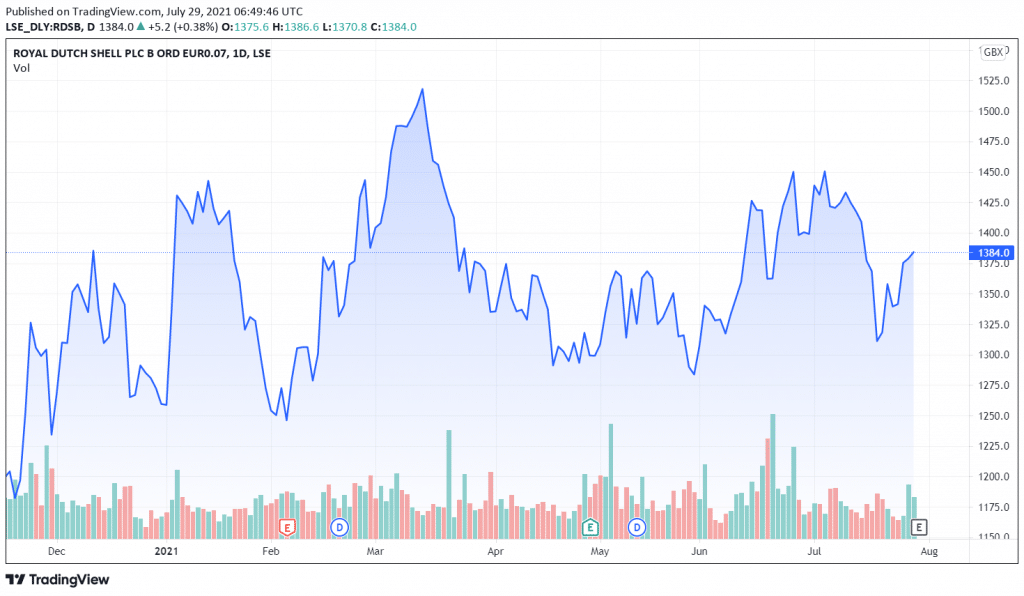
Task: Click the Jun label on the time axis
Action: pos(699,552)
